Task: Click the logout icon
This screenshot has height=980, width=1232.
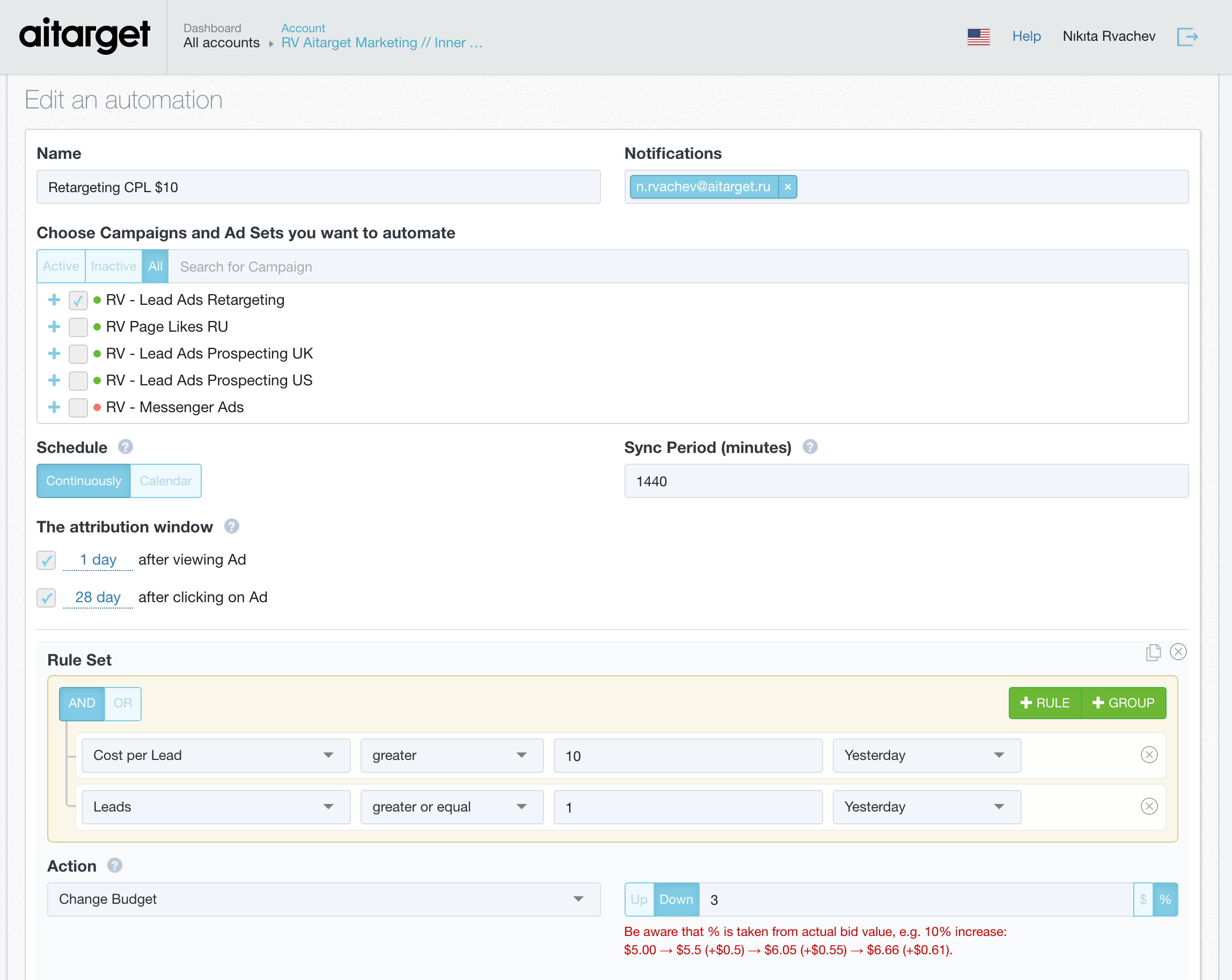Action: pos(1187,36)
